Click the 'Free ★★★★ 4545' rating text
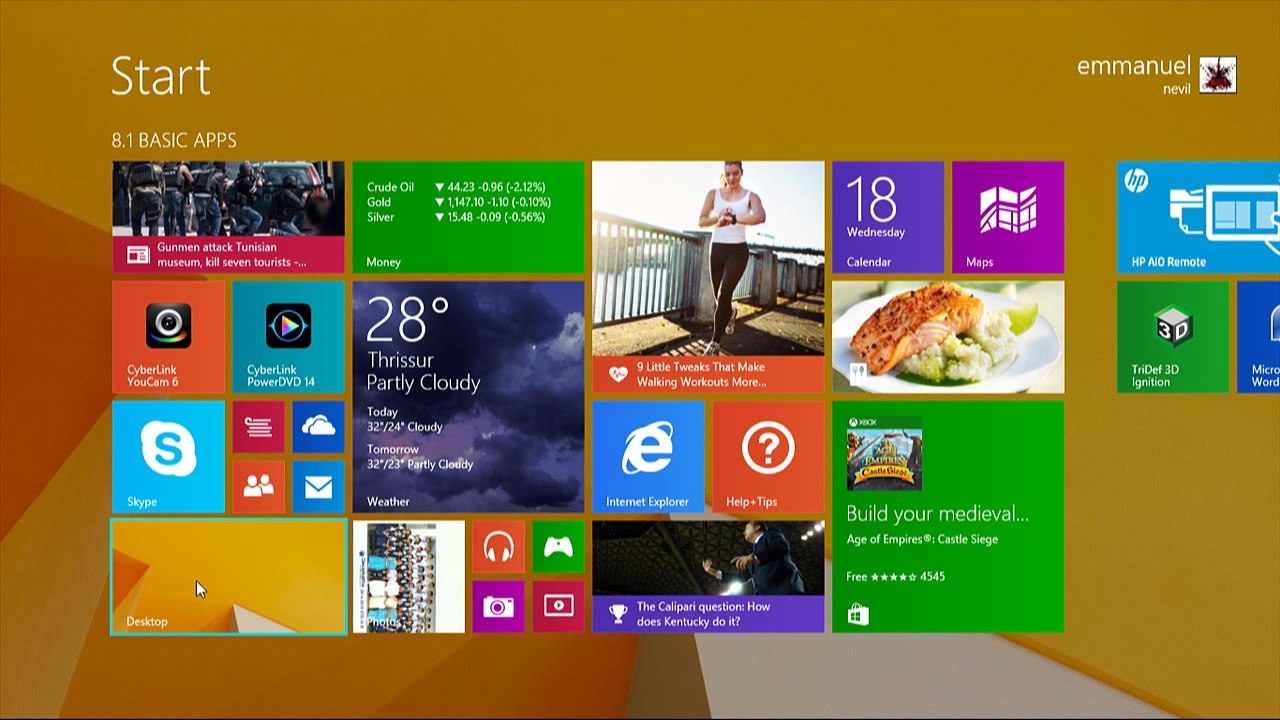Screen dimensions: 1280x720 click(895, 577)
